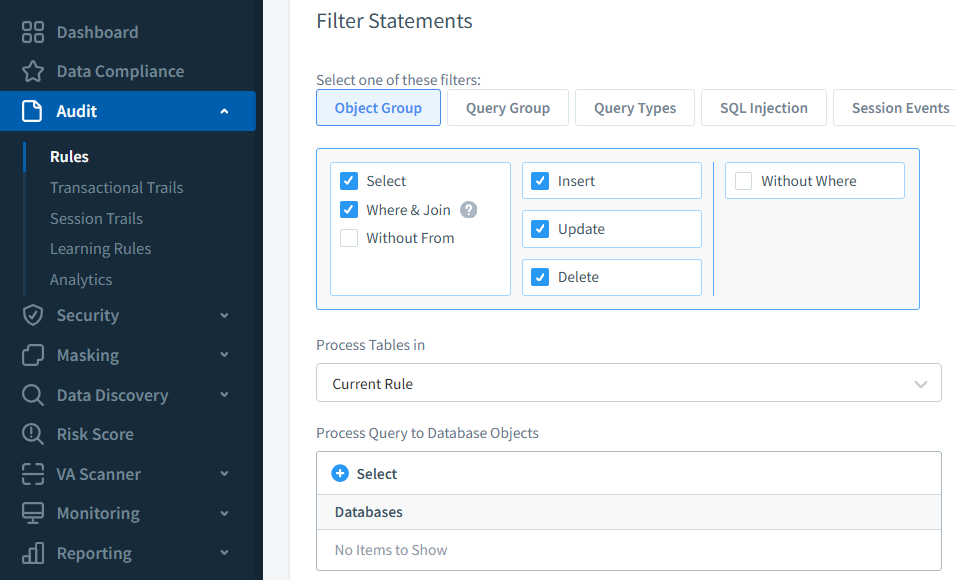Open the Current Rule dropdown
Image resolution: width=955 pixels, height=580 pixels.
point(628,383)
